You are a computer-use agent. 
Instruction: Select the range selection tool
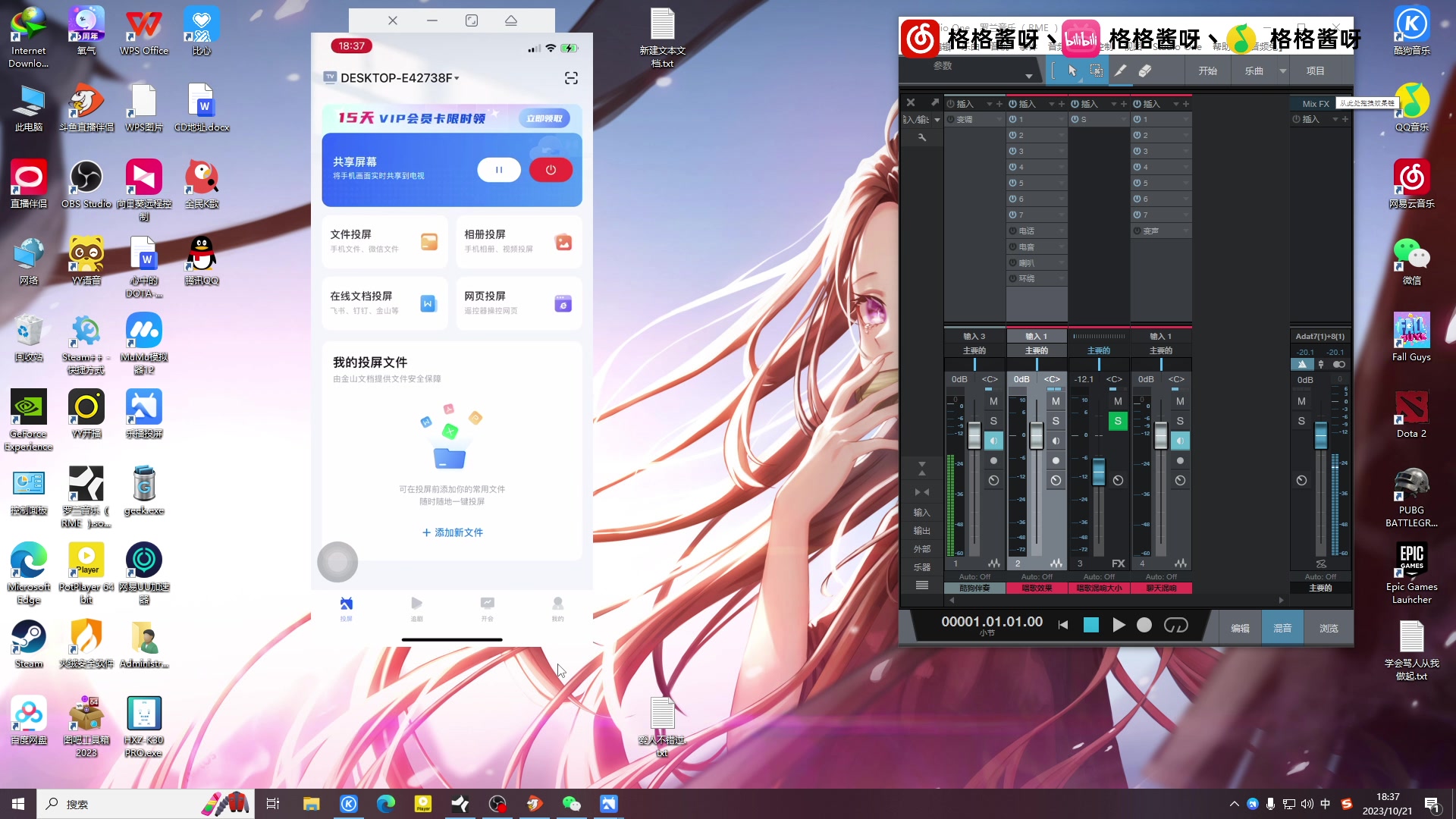tap(1096, 71)
